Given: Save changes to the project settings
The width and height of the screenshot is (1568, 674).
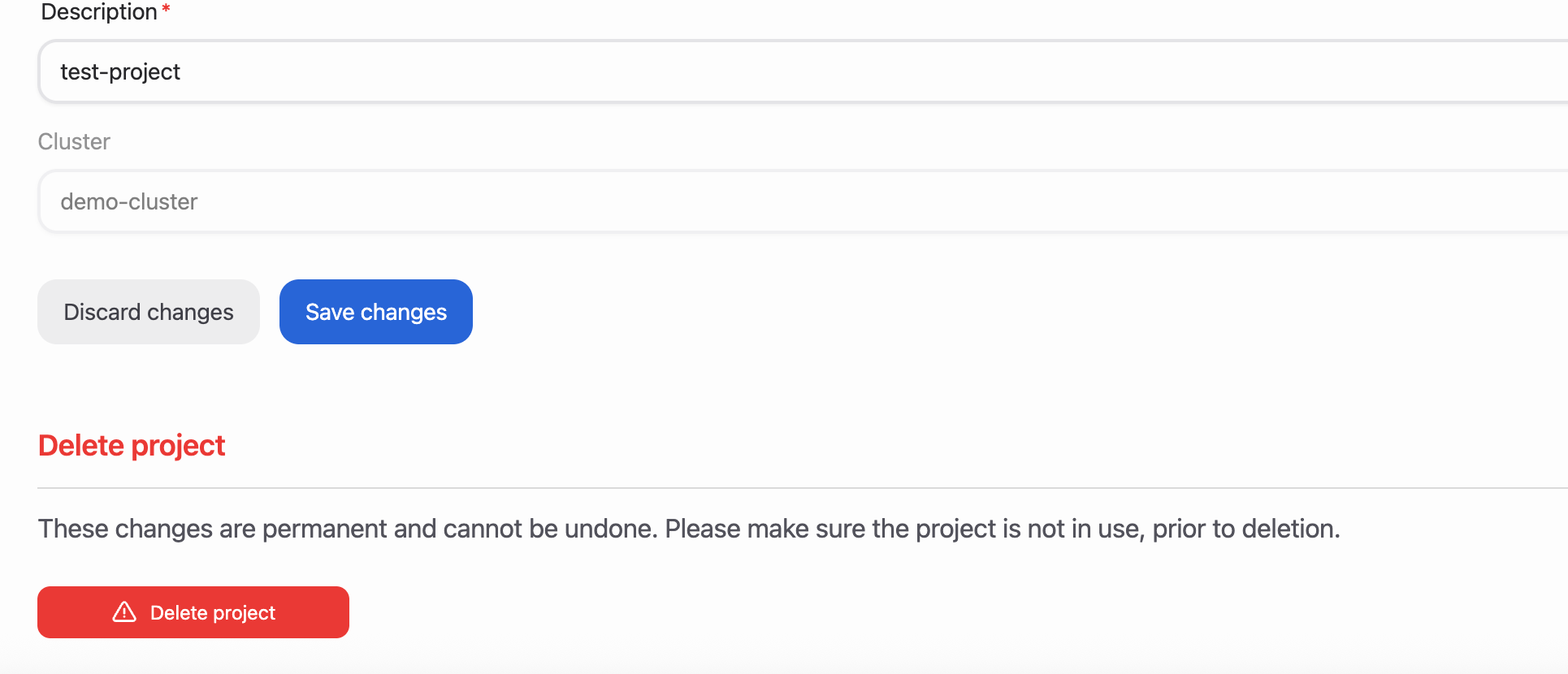Looking at the screenshot, I should click(375, 311).
